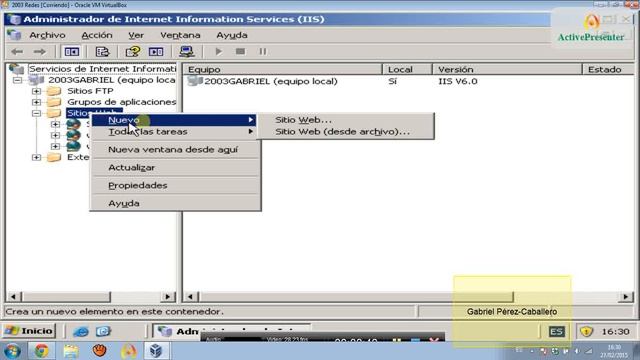Click the Forward arrow toolbar button

(40, 52)
